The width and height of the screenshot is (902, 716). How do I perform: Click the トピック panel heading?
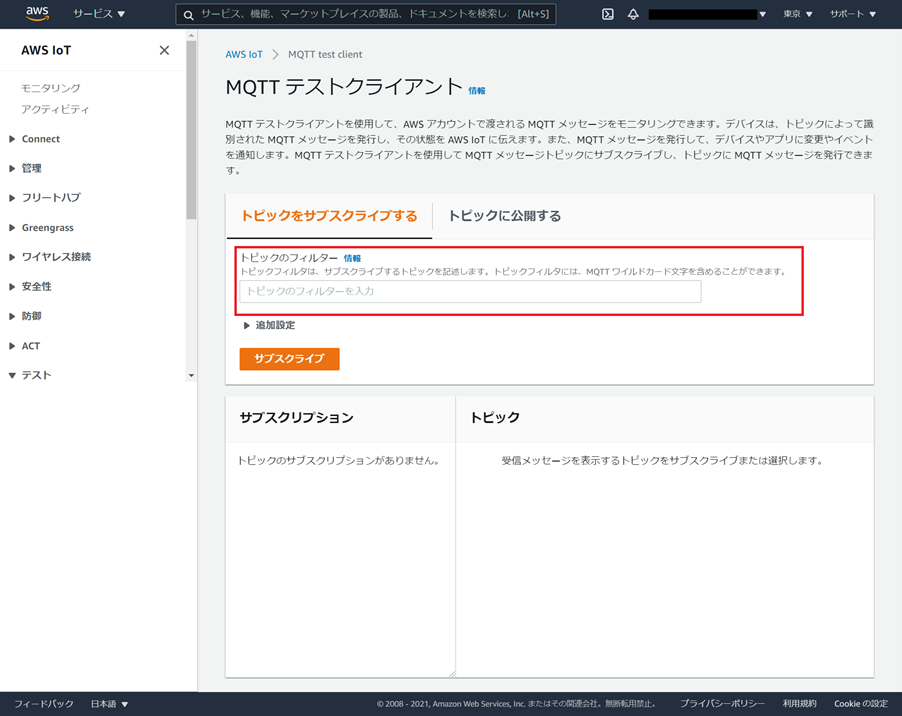pos(495,418)
